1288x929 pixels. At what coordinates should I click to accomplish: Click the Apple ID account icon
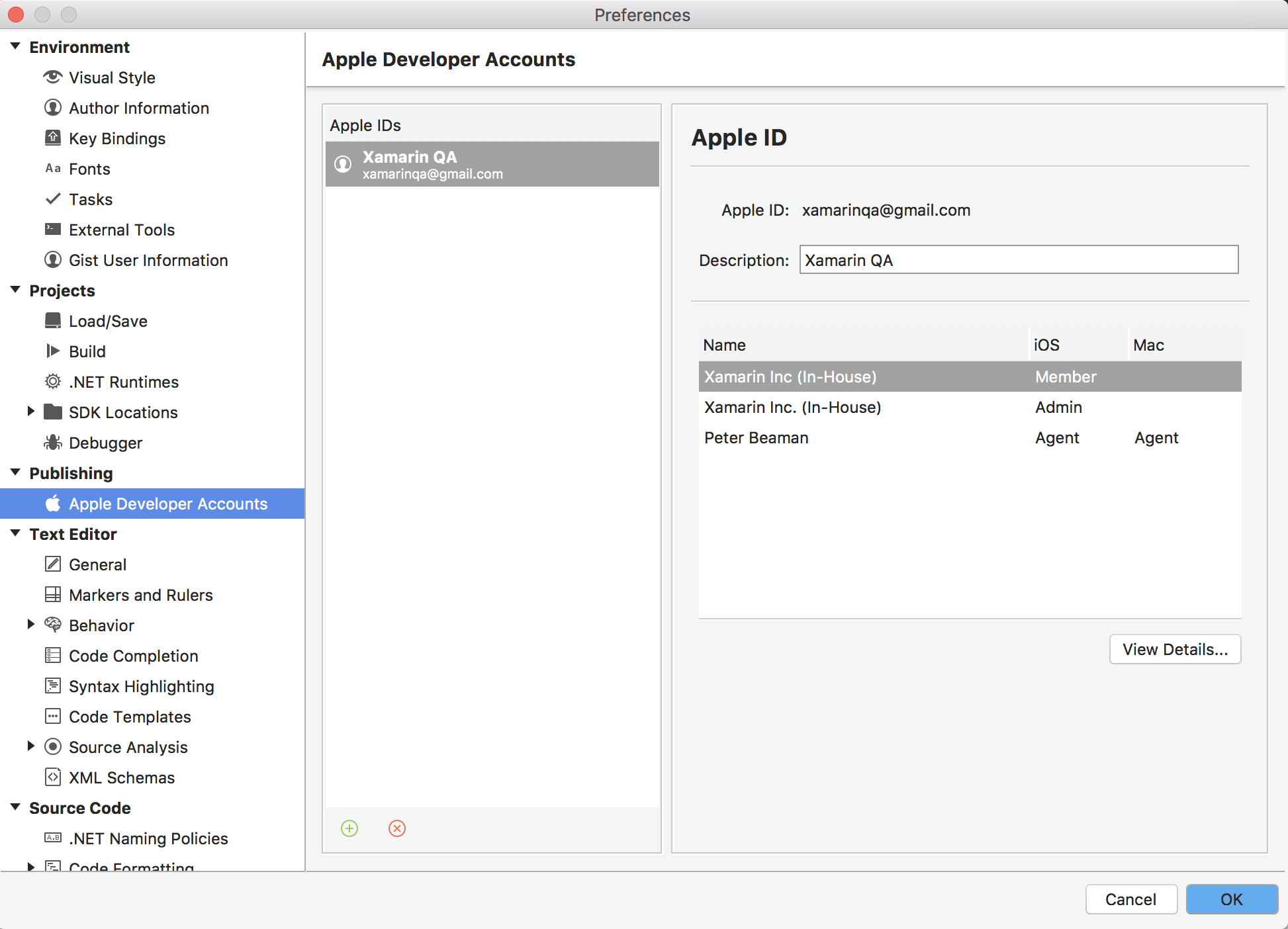(x=345, y=164)
